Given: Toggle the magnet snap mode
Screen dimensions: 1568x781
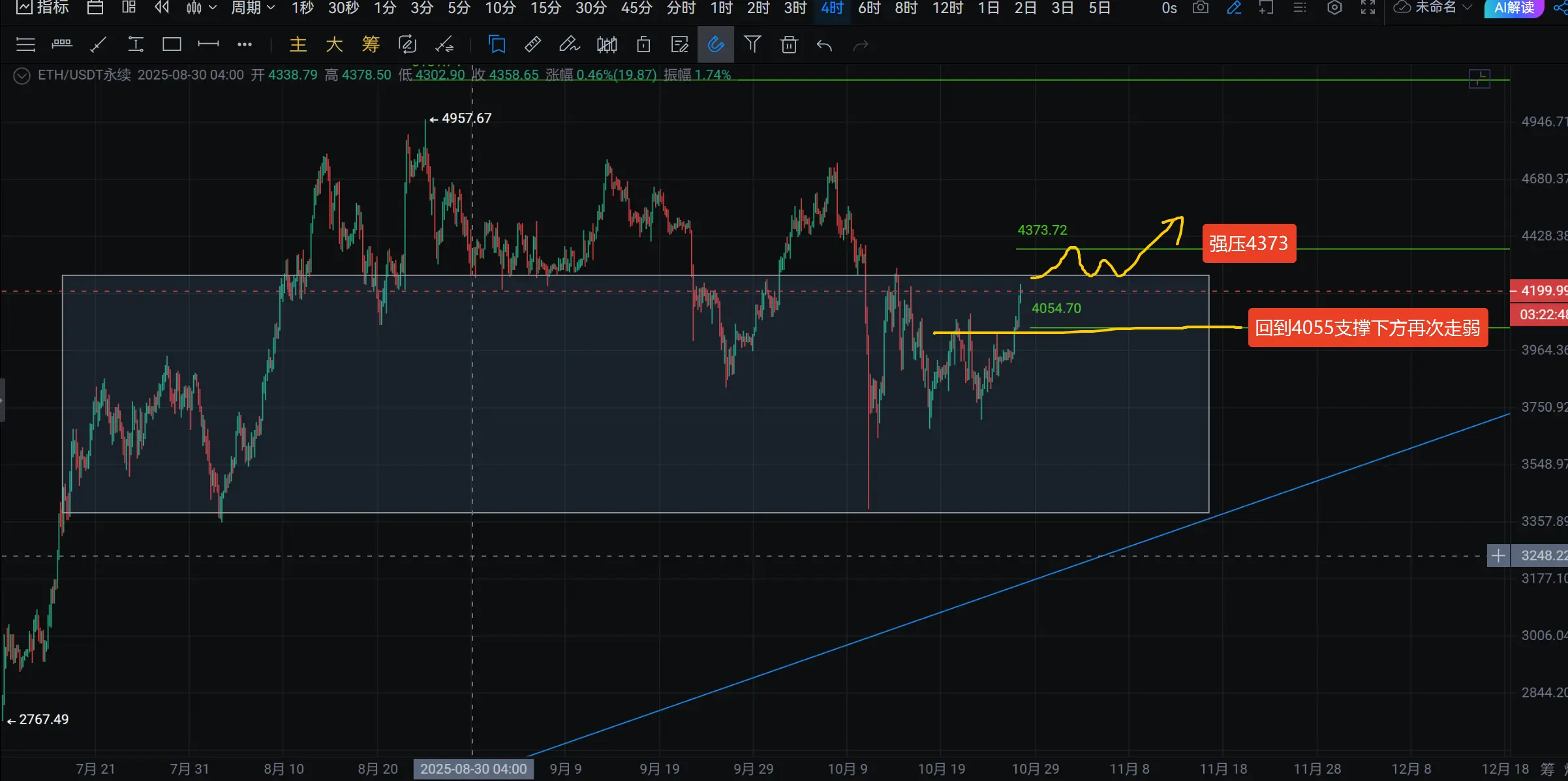Looking at the screenshot, I should (x=715, y=44).
